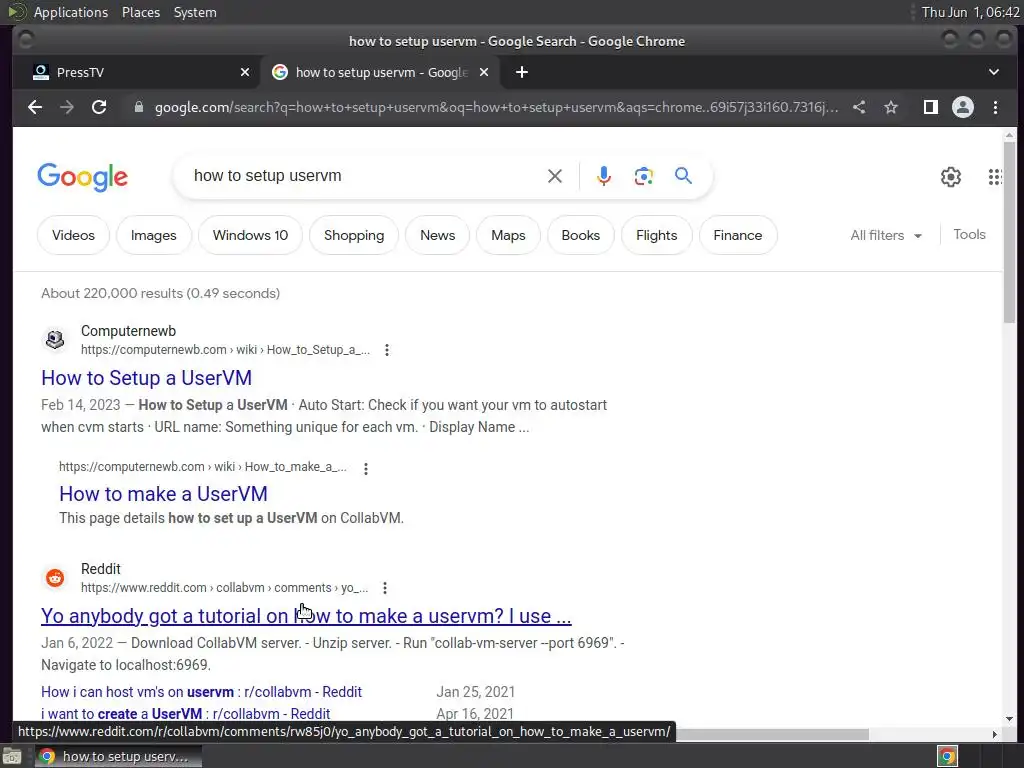The image size is (1024, 768).
Task: Open more options for Reddit result
Action: [x=385, y=588]
